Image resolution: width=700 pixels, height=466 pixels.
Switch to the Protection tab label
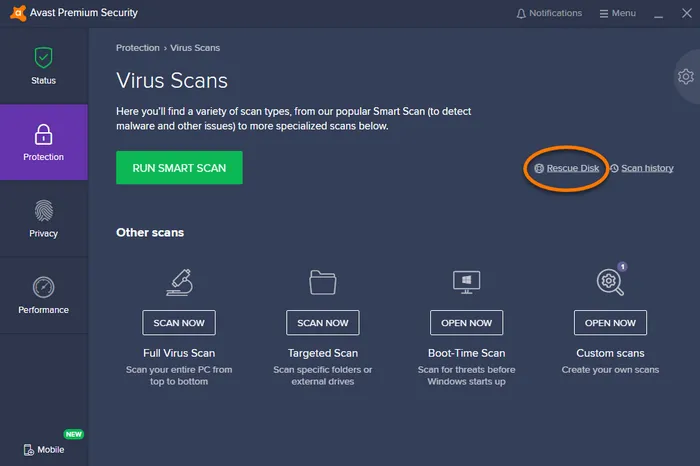pyautogui.click(x=43, y=157)
